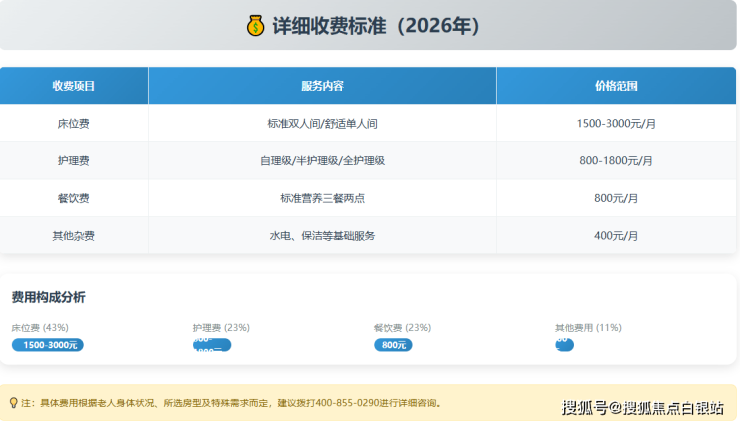740x424 pixels.
Task: Click the 标准双人间/舒适单人间 service cell
Action: coord(322,123)
